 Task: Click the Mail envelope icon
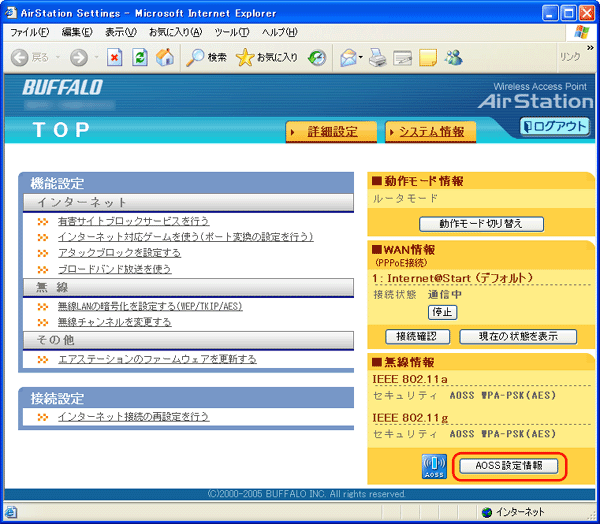pyautogui.click(x=348, y=58)
